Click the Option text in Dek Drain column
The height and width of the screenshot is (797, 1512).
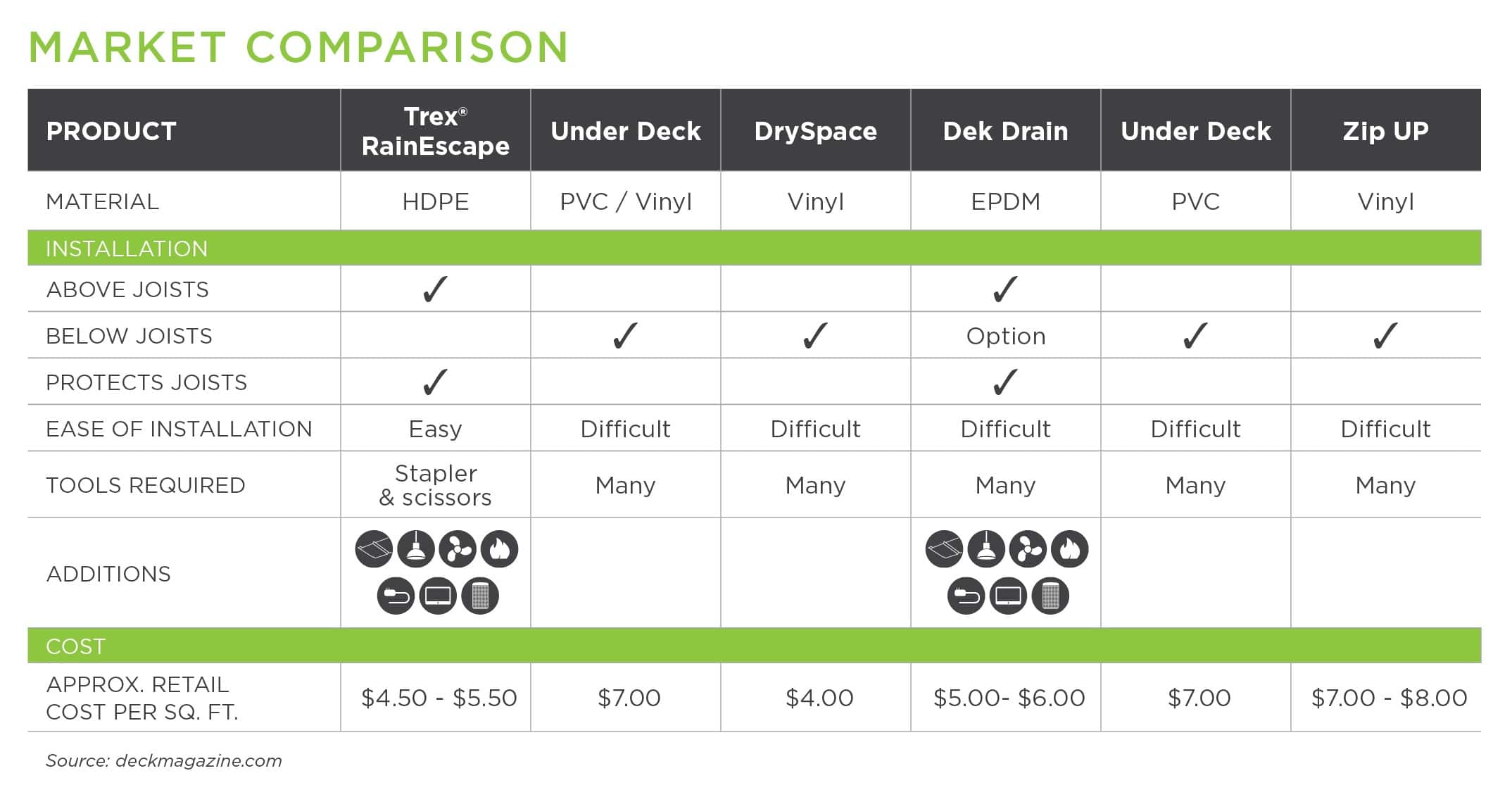1006,336
